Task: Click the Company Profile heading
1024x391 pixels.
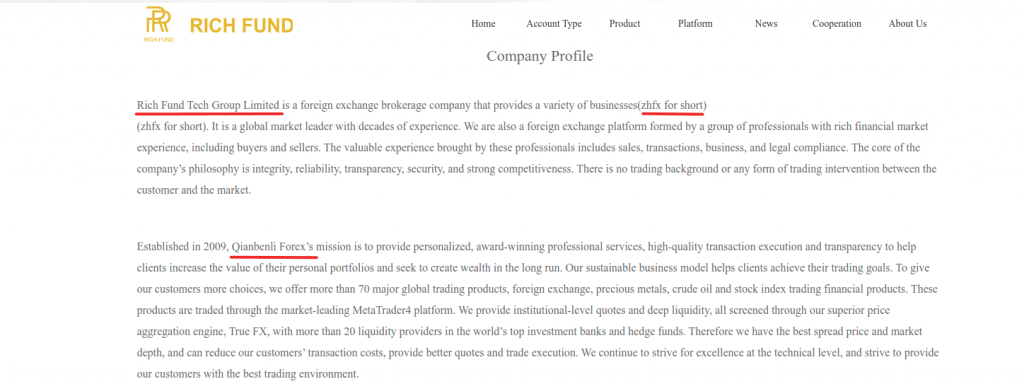Action: [x=539, y=56]
